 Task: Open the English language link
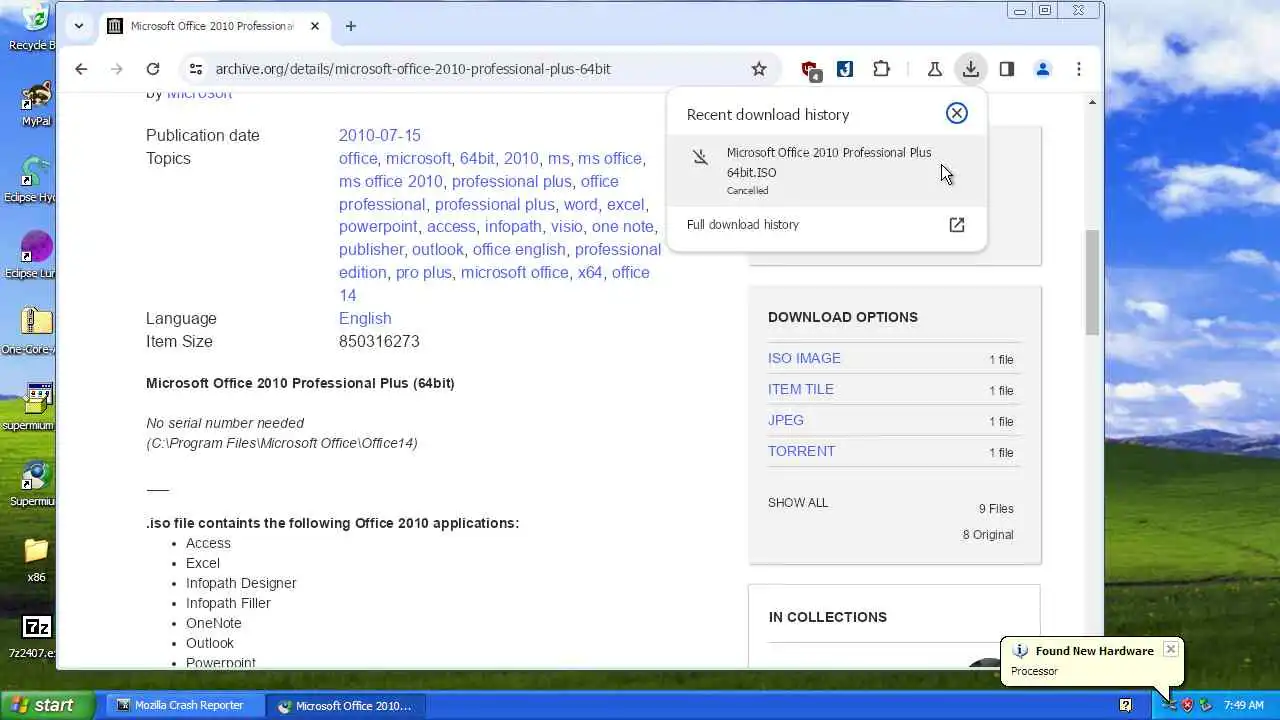pyautogui.click(x=365, y=318)
